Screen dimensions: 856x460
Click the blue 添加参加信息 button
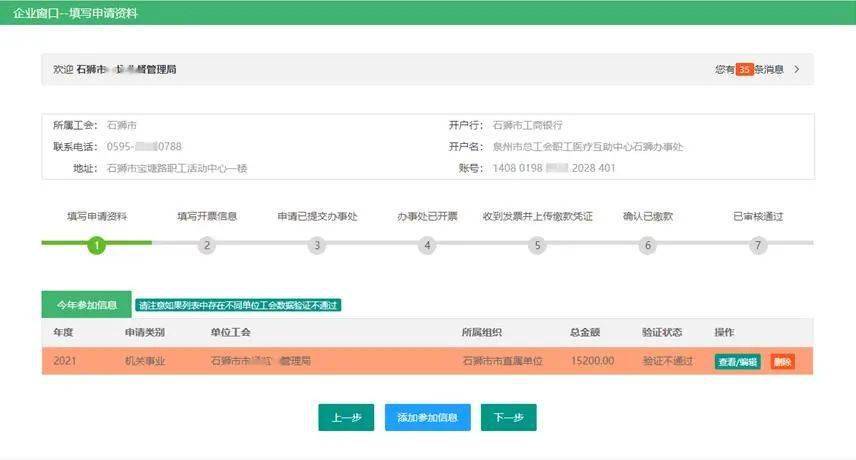pyautogui.click(x=427, y=417)
